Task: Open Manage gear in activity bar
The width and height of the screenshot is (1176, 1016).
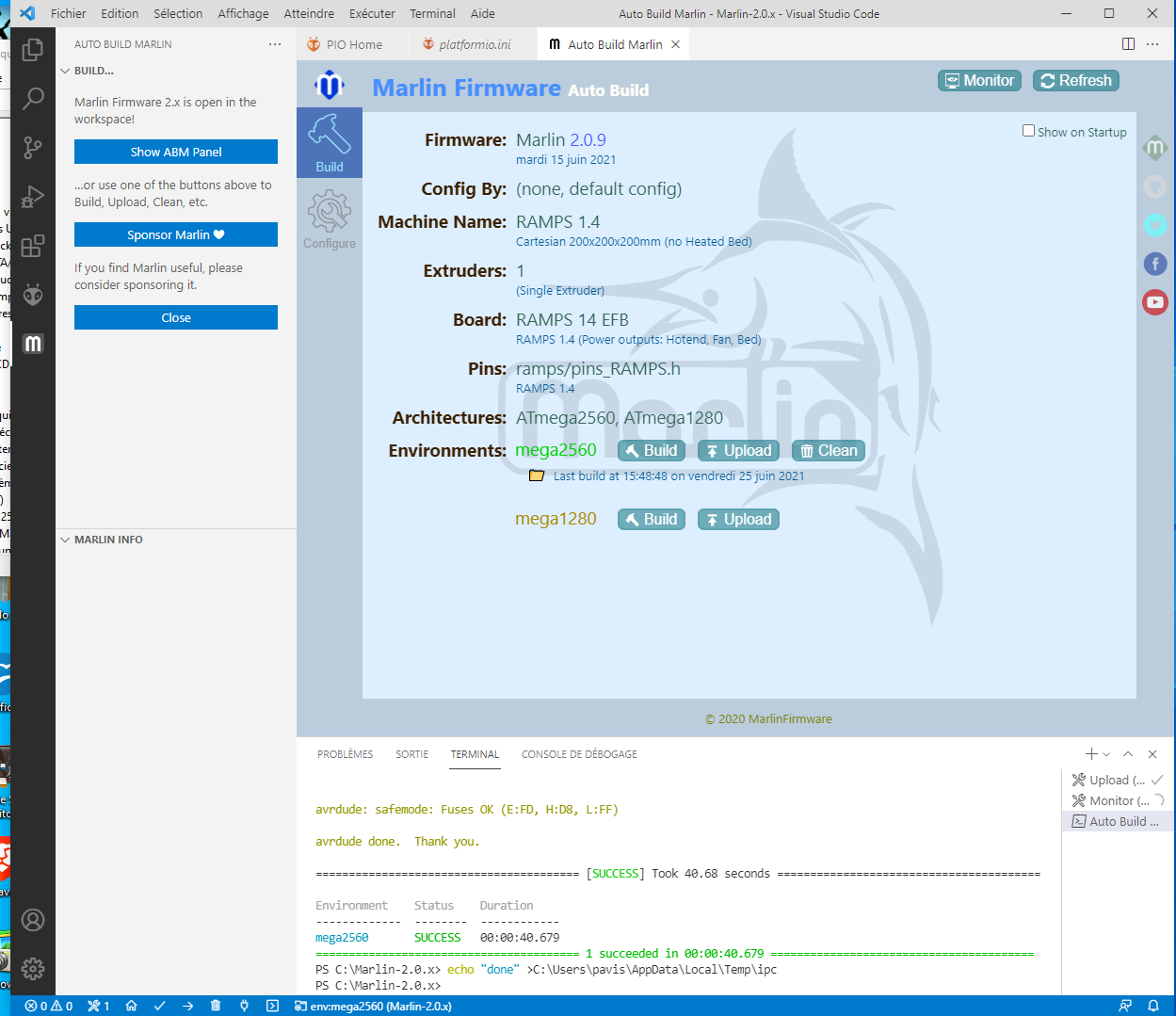Action: (33, 968)
